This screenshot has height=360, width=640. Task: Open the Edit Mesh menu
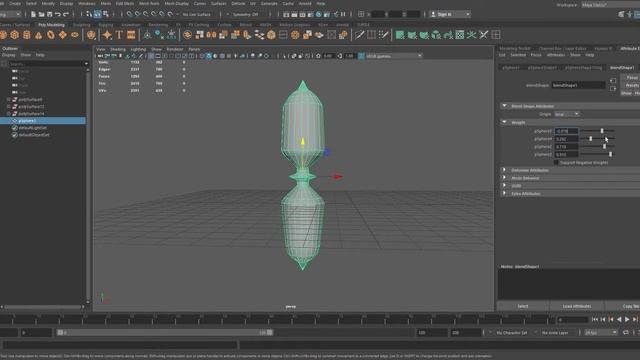click(x=124, y=3)
